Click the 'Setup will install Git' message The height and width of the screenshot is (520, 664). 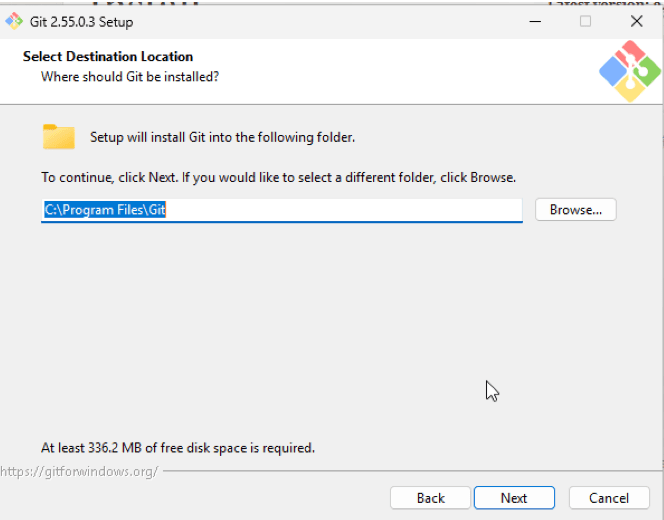pos(222,137)
